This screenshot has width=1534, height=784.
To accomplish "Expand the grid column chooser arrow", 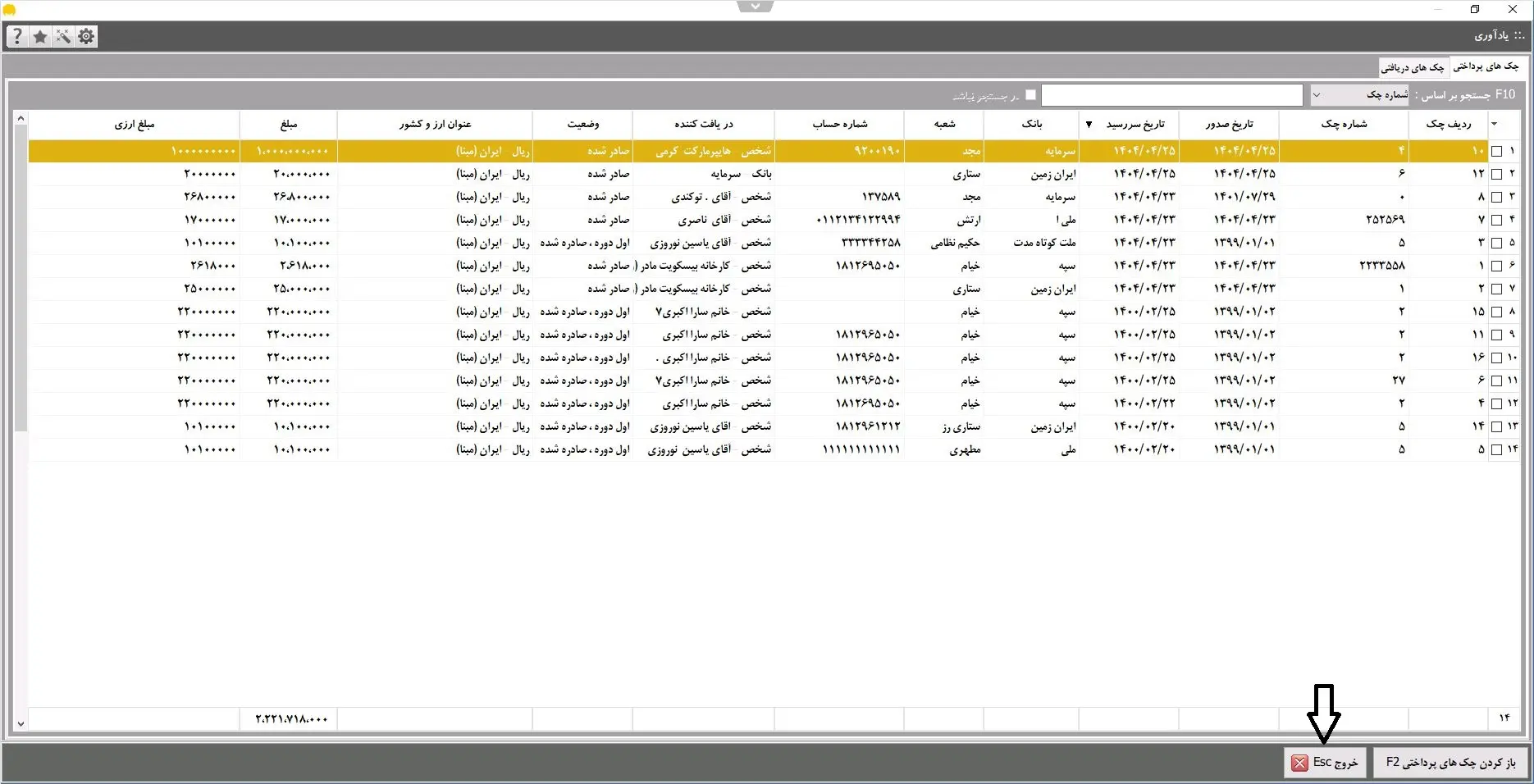I will coord(1494,124).
